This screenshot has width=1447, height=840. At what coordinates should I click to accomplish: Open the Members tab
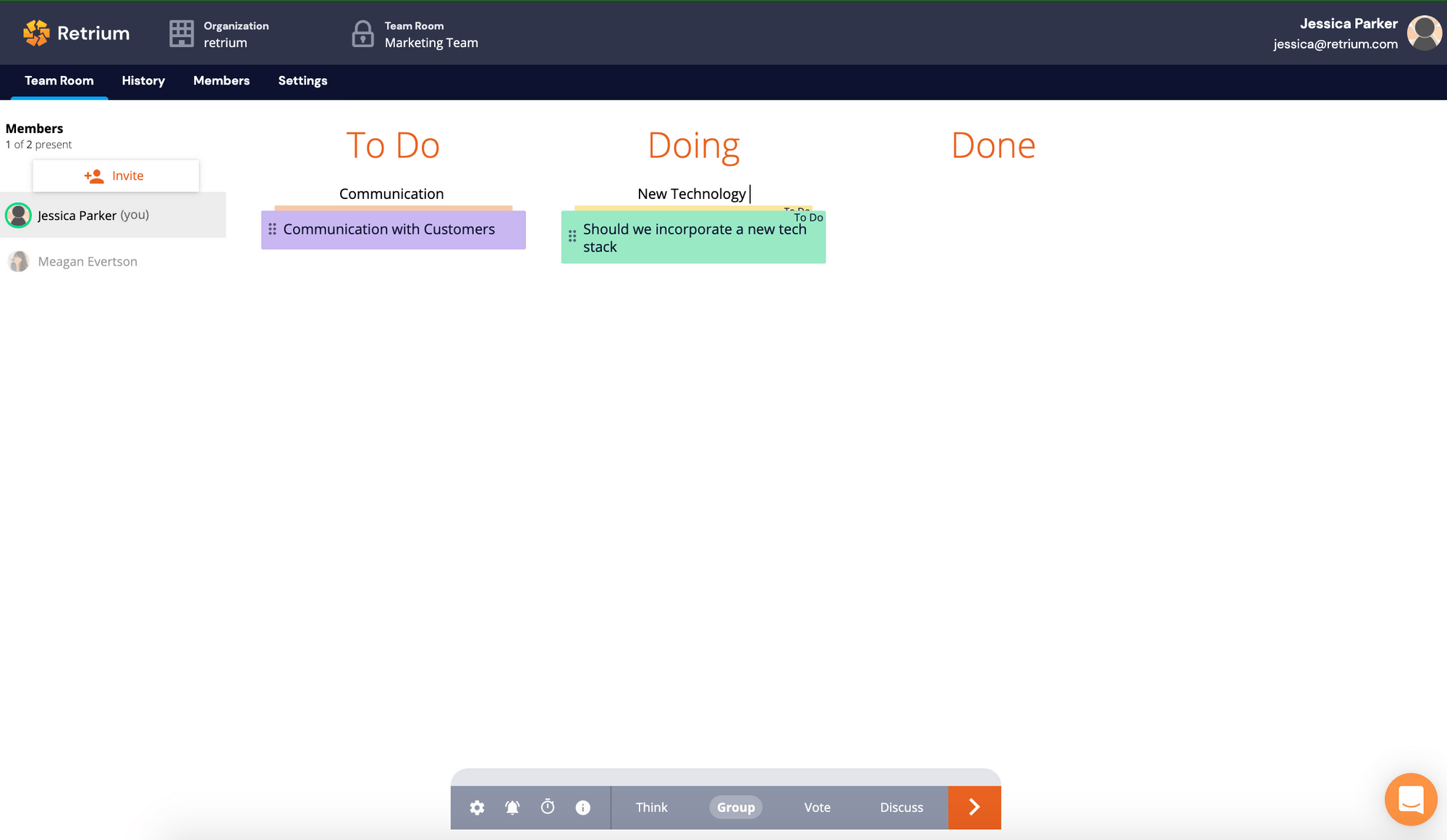tap(221, 81)
